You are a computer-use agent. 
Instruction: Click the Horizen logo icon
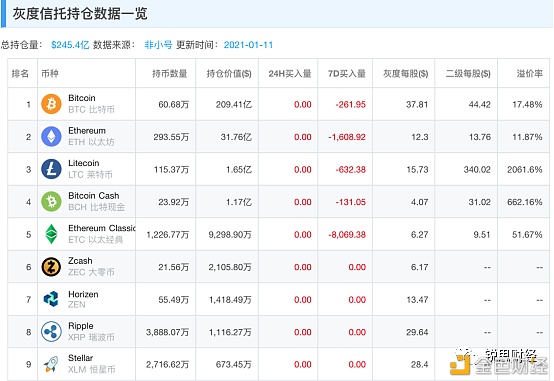51,299
